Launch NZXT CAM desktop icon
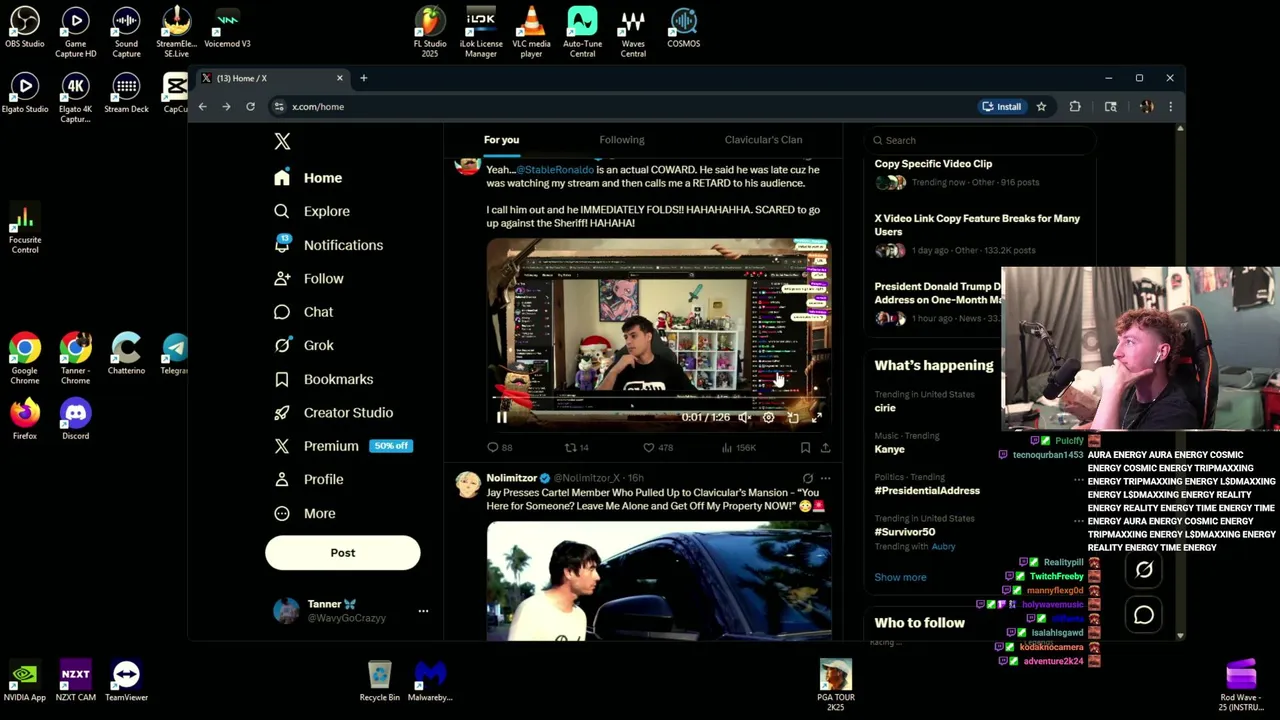This screenshot has width=1280, height=720. click(x=76, y=680)
